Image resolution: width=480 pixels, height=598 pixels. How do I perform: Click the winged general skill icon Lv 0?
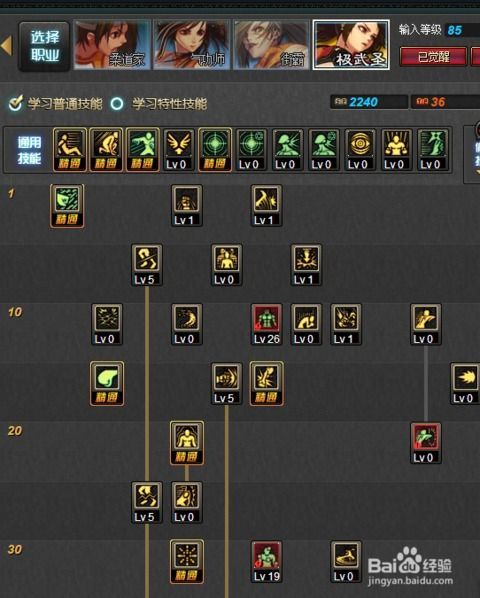point(179,150)
